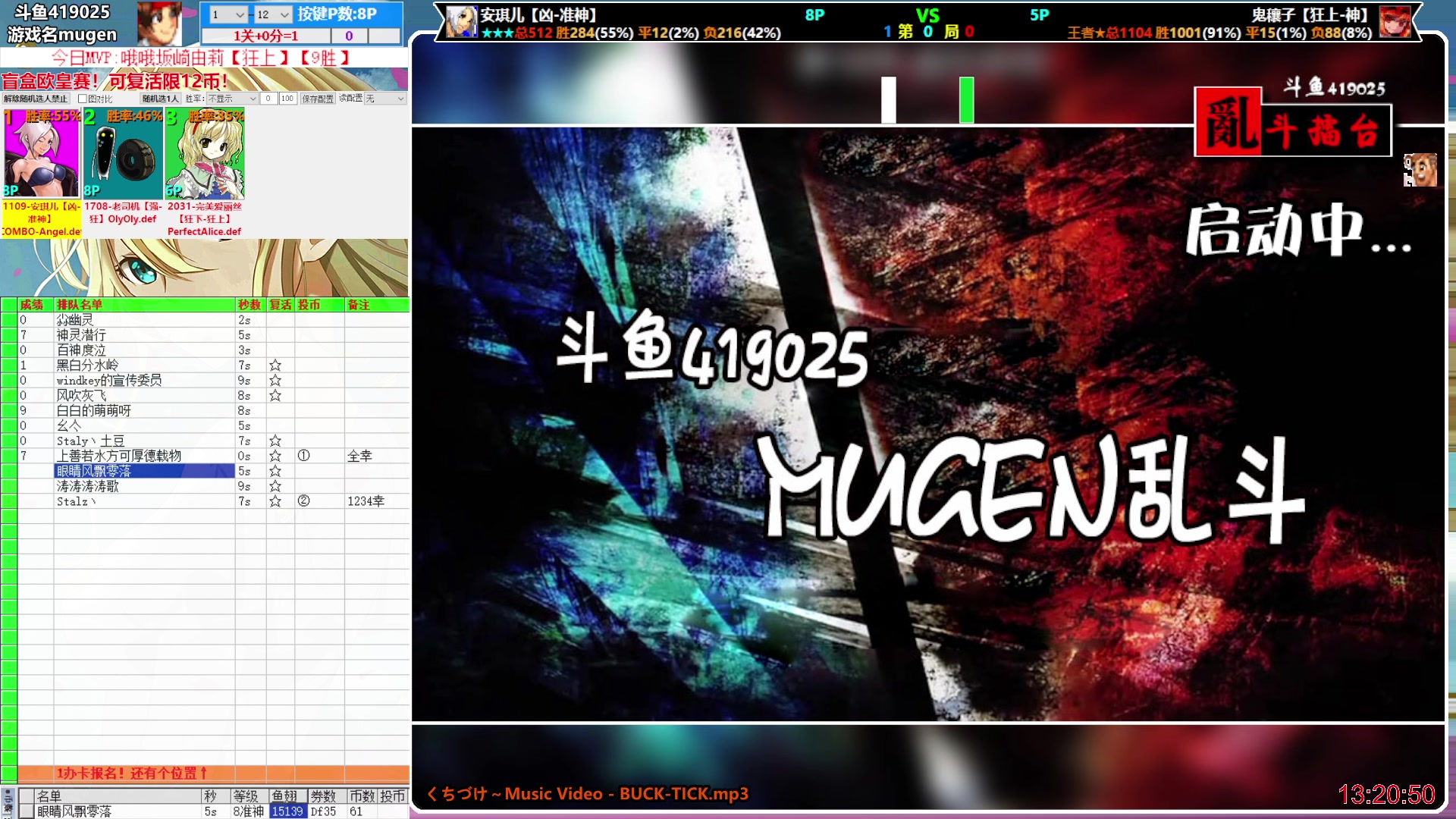Image resolution: width=1456 pixels, height=819 pixels.
Task: Click green row marker beside 神灵潜行
Action: 9,335
